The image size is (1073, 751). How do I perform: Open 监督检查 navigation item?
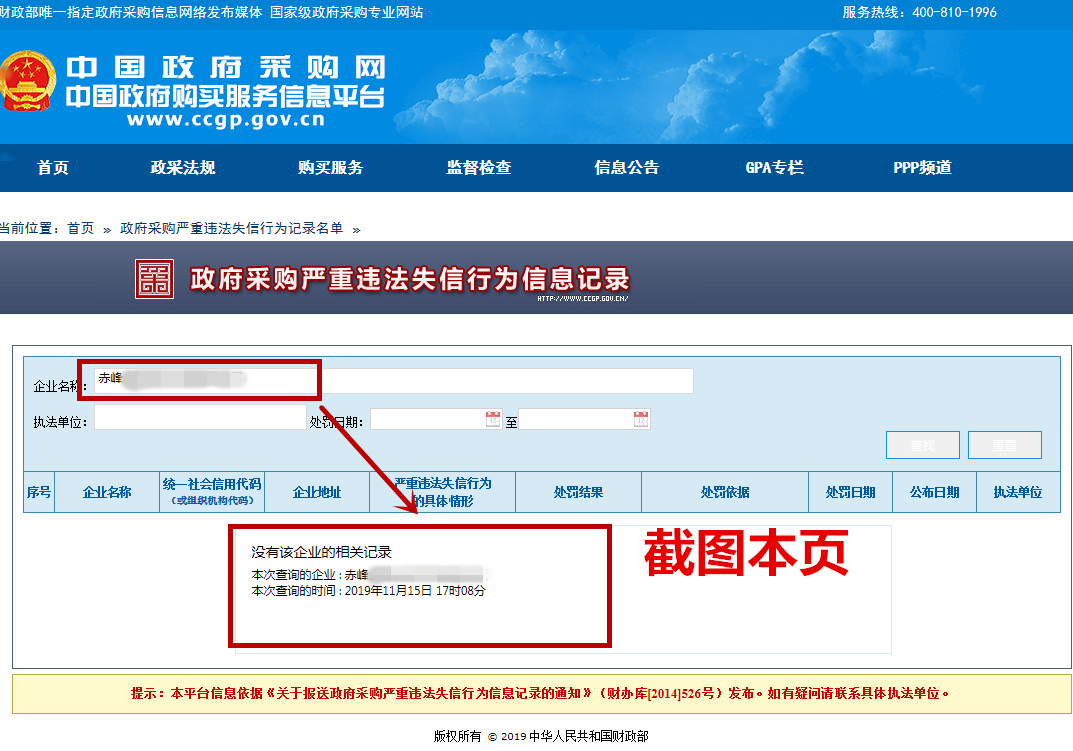(478, 168)
